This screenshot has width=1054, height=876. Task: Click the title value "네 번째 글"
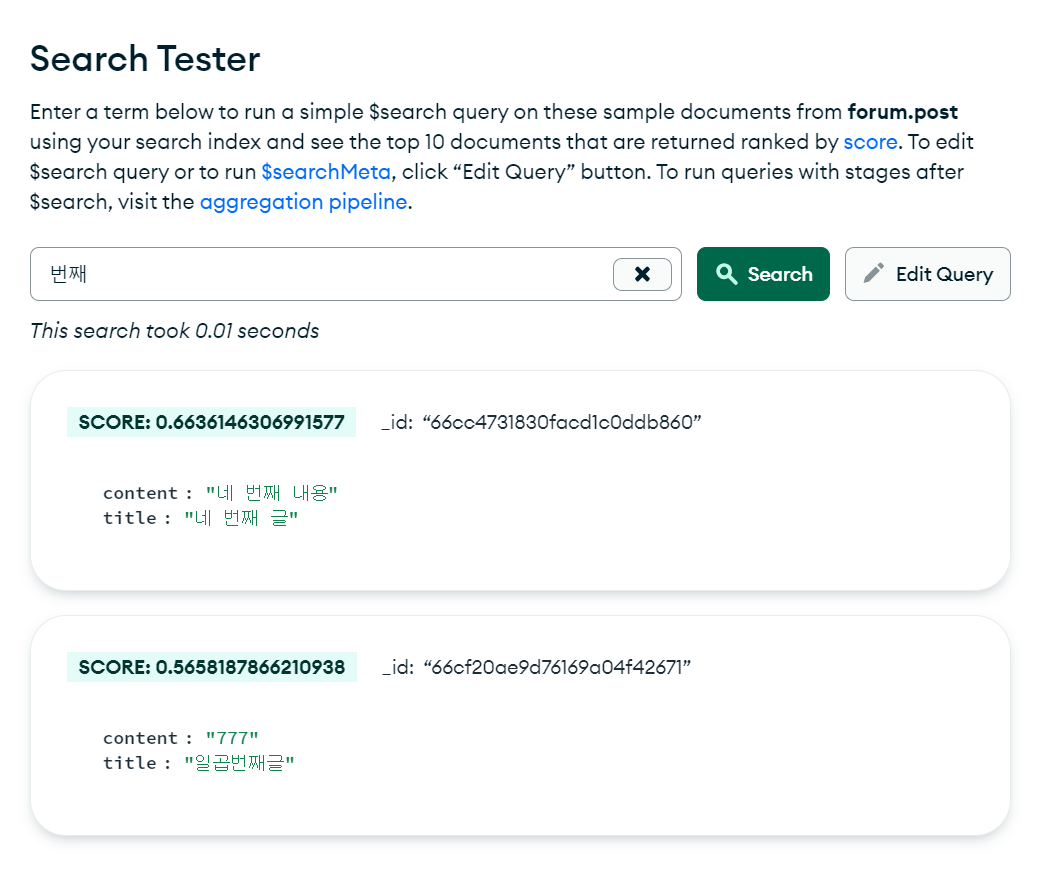coord(242,518)
